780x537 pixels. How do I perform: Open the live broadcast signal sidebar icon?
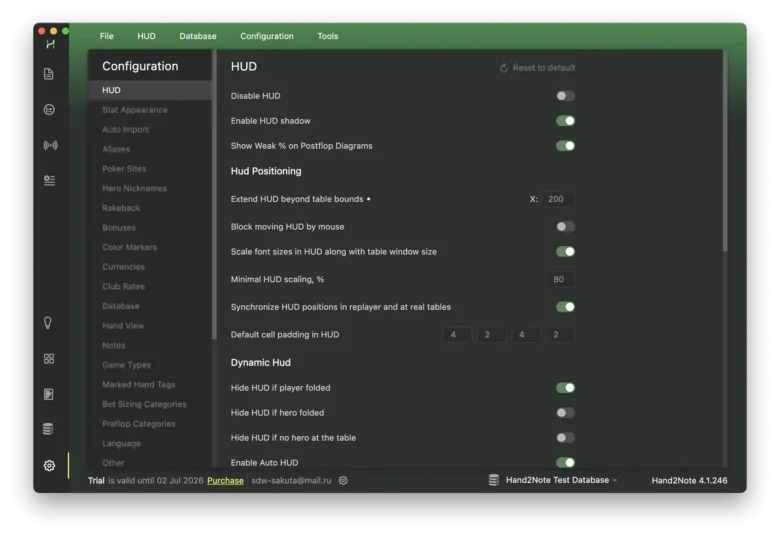pyautogui.click(x=50, y=145)
